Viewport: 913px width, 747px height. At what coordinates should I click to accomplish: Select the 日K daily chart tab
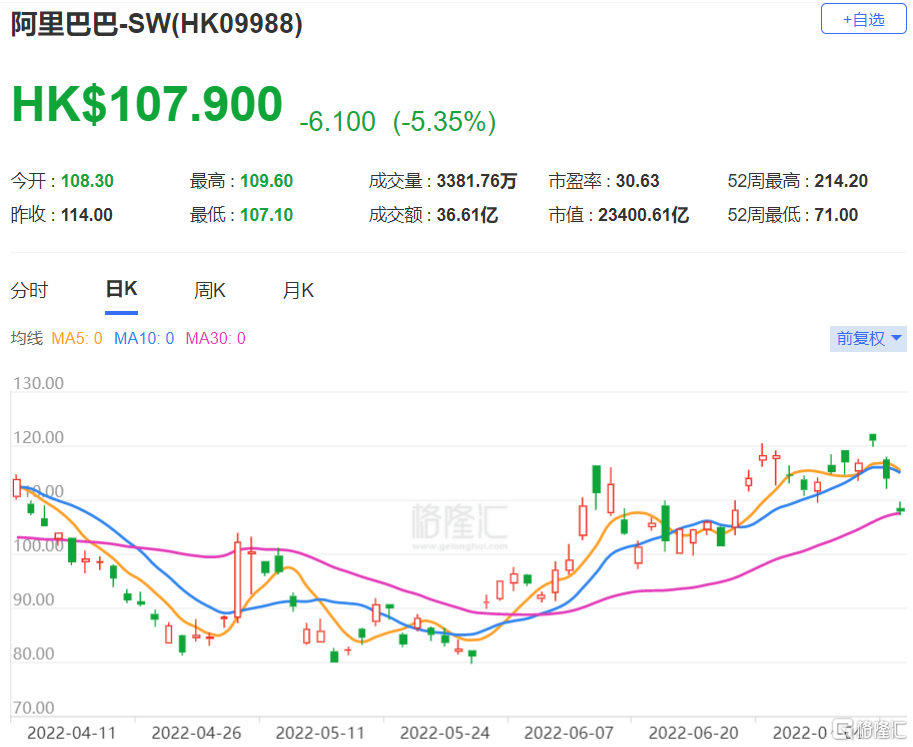coord(120,289)
